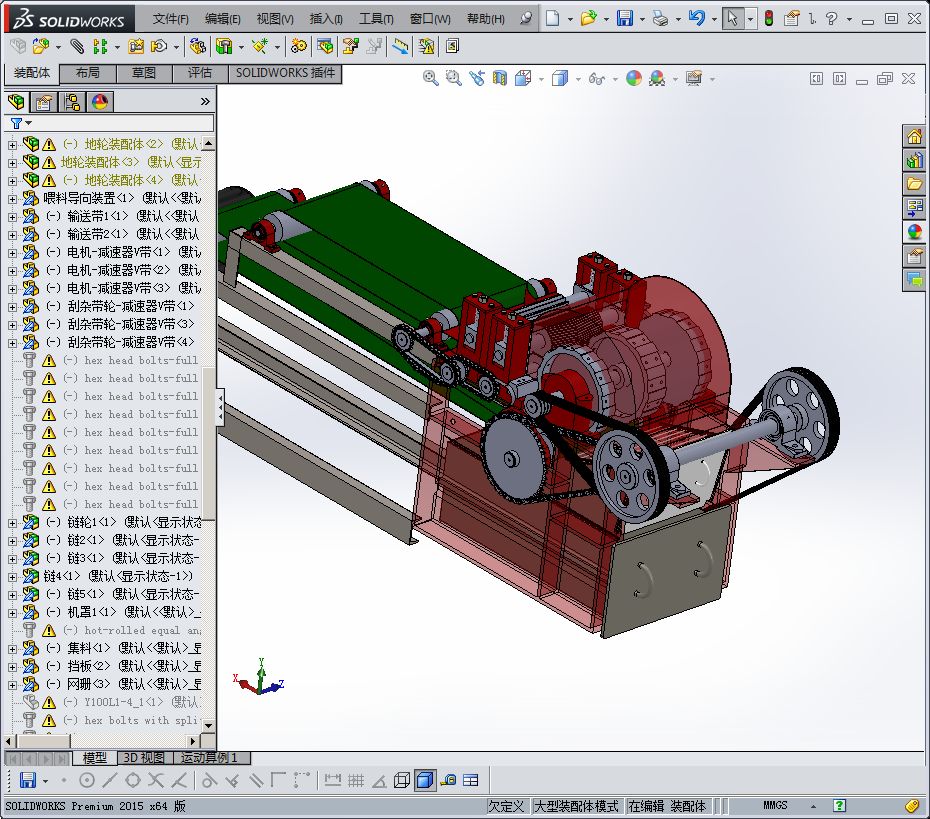Click panel collapse handle on tree edge
This screenshot has height=819, width=930.
220,407
